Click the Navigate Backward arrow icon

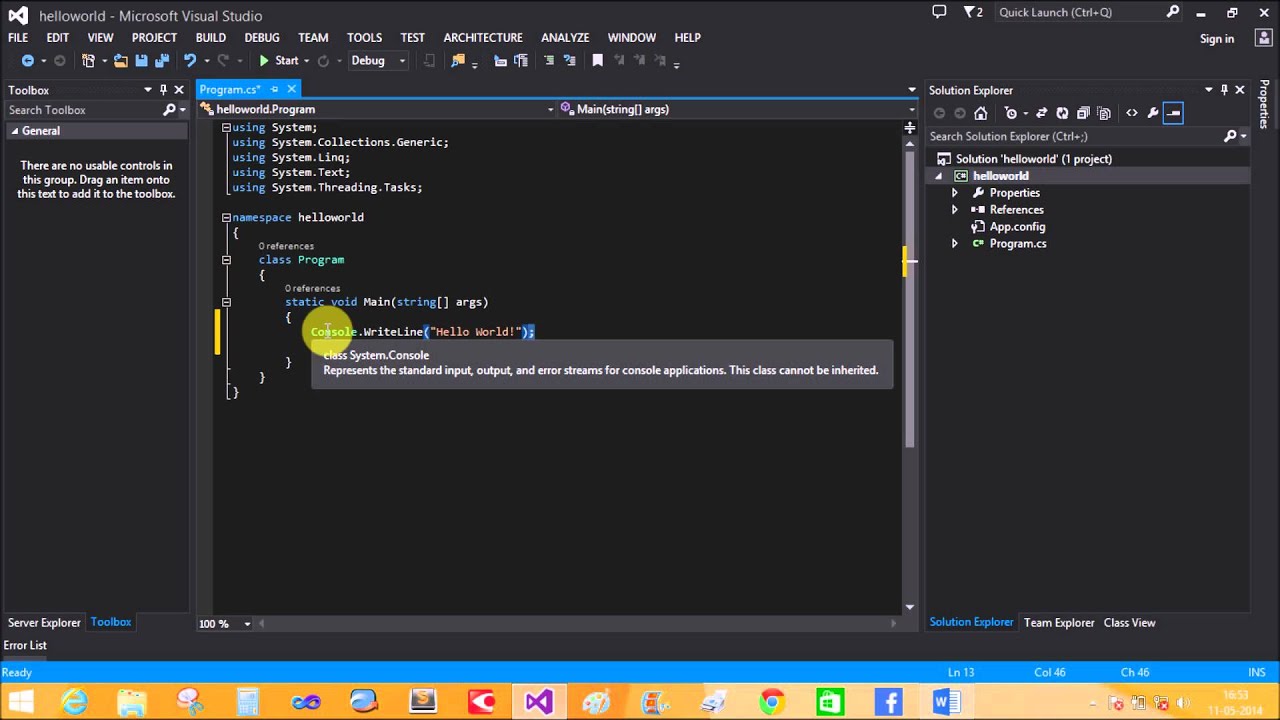tap(28, 61)
